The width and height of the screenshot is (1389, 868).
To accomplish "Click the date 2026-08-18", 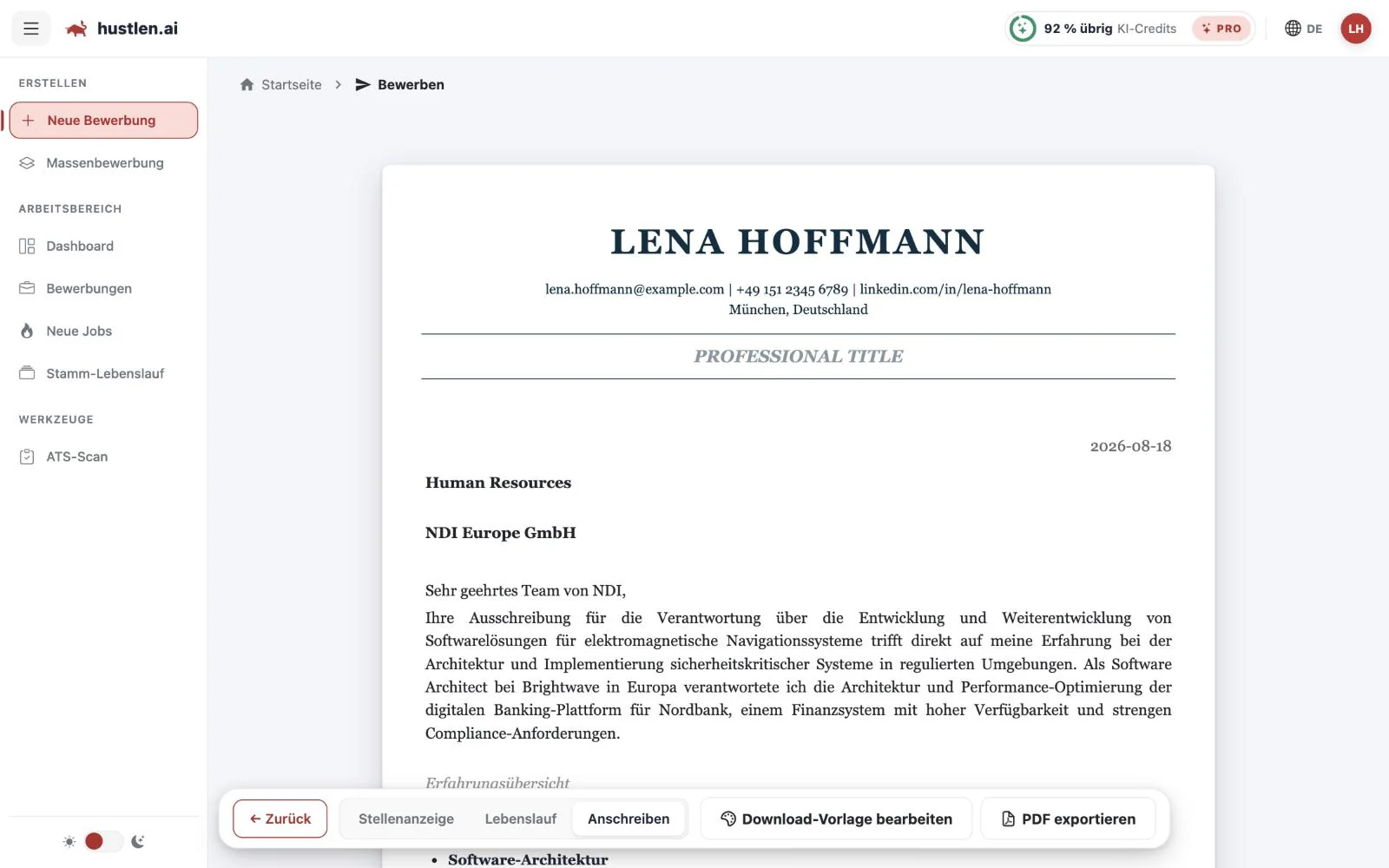I will tap(1130, 446).
